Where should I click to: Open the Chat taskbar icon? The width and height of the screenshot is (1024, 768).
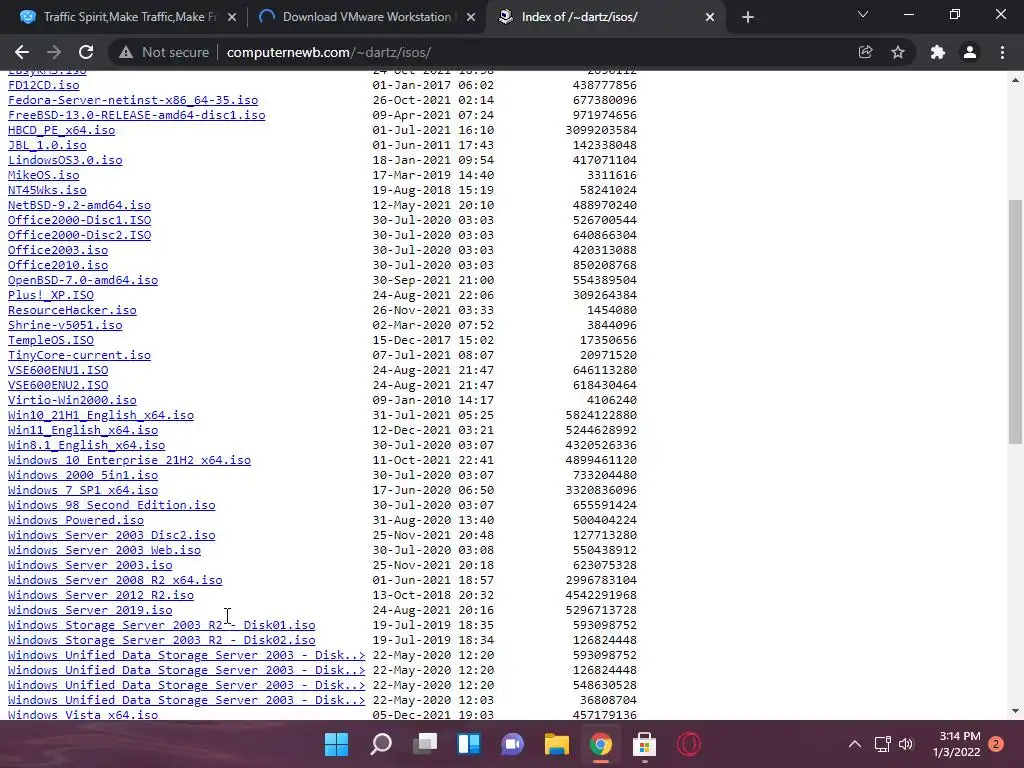513,744
